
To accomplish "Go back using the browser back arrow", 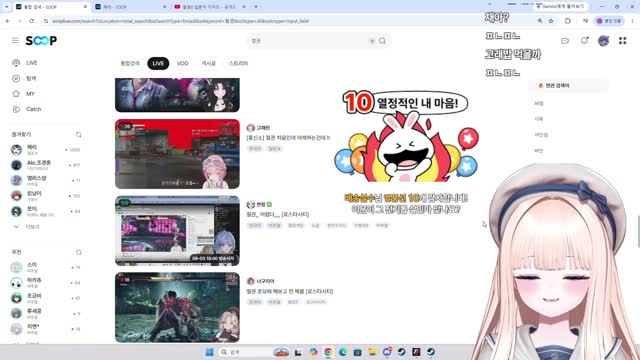I will tap(8, 21).
